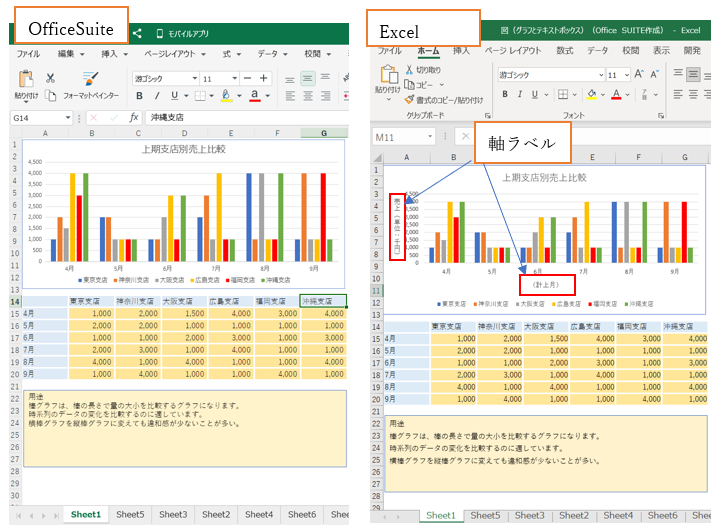Open the Excel ページ レイアウト ribbon tab

[513, 50]
